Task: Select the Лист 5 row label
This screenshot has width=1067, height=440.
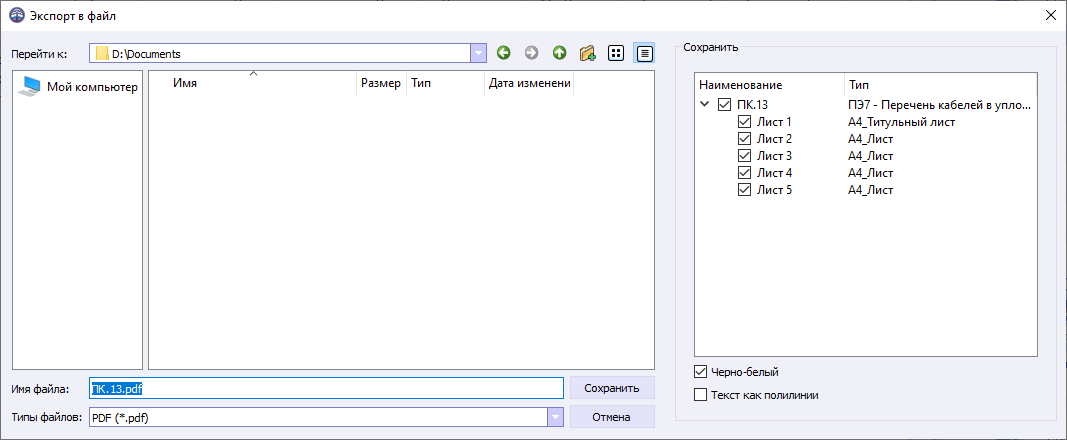Action: coord(774,190)
